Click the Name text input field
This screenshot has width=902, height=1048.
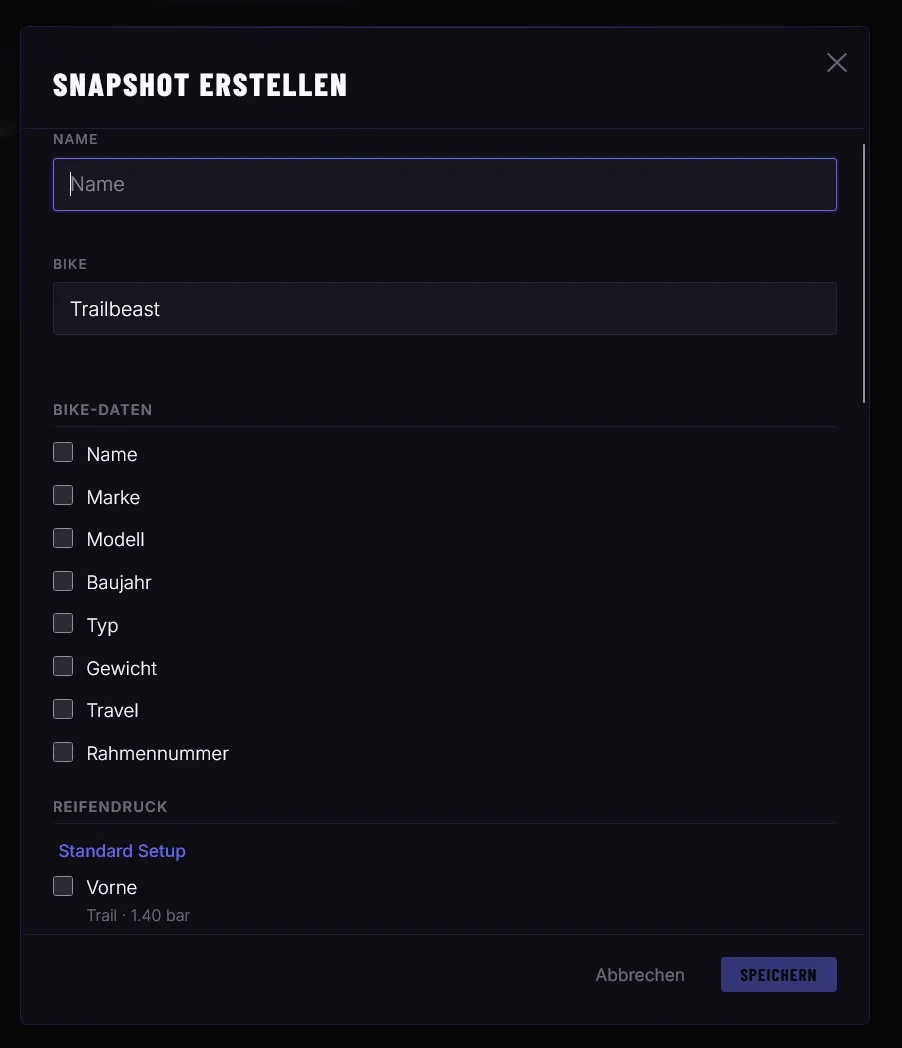point(444,184)
